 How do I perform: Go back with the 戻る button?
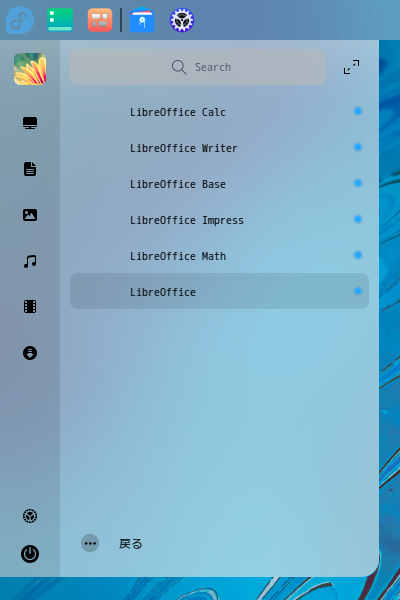coord(131,543)
